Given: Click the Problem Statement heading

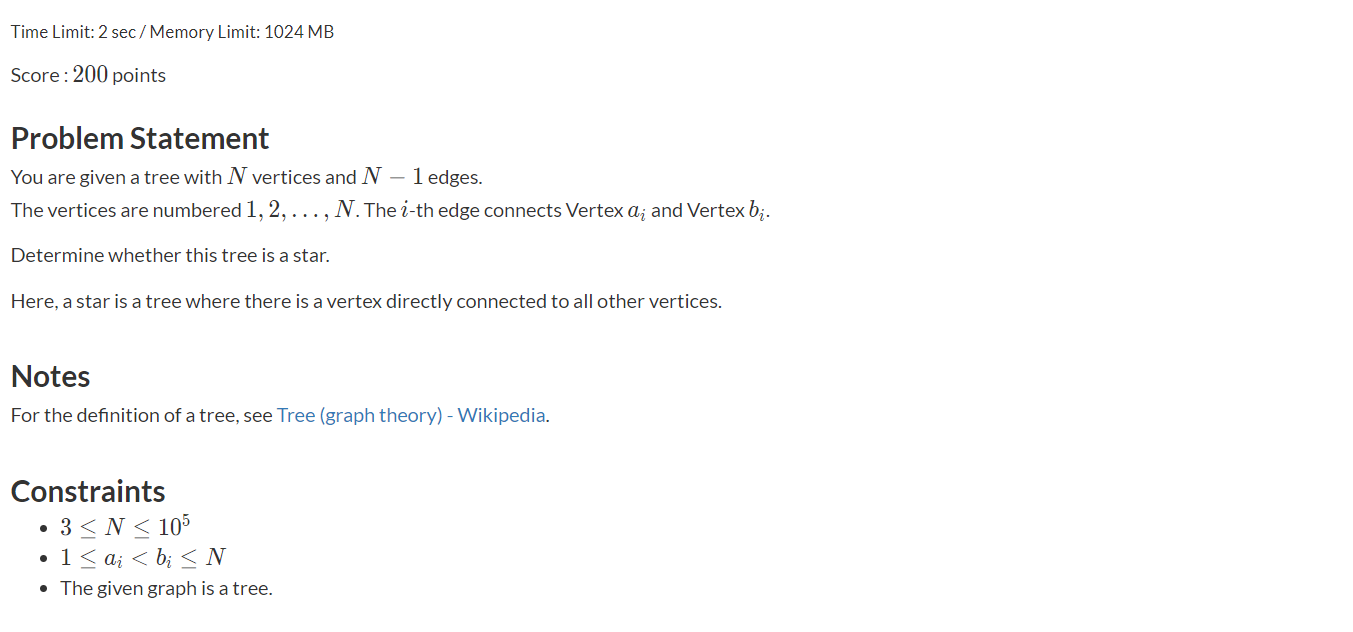Looking at the screenshot, I should (x=140, y=138).
